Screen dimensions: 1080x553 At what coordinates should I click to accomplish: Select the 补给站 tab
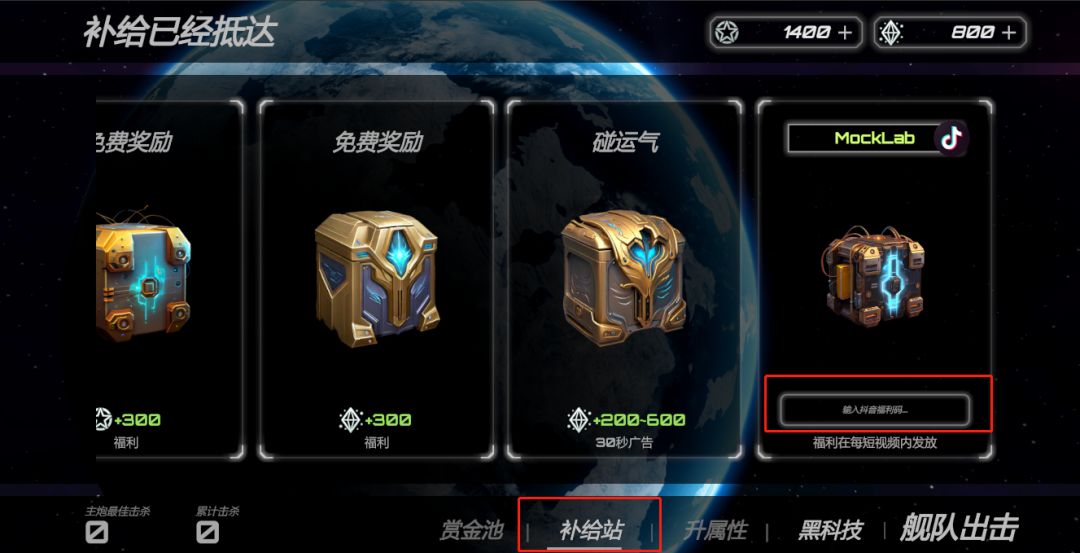592,530
